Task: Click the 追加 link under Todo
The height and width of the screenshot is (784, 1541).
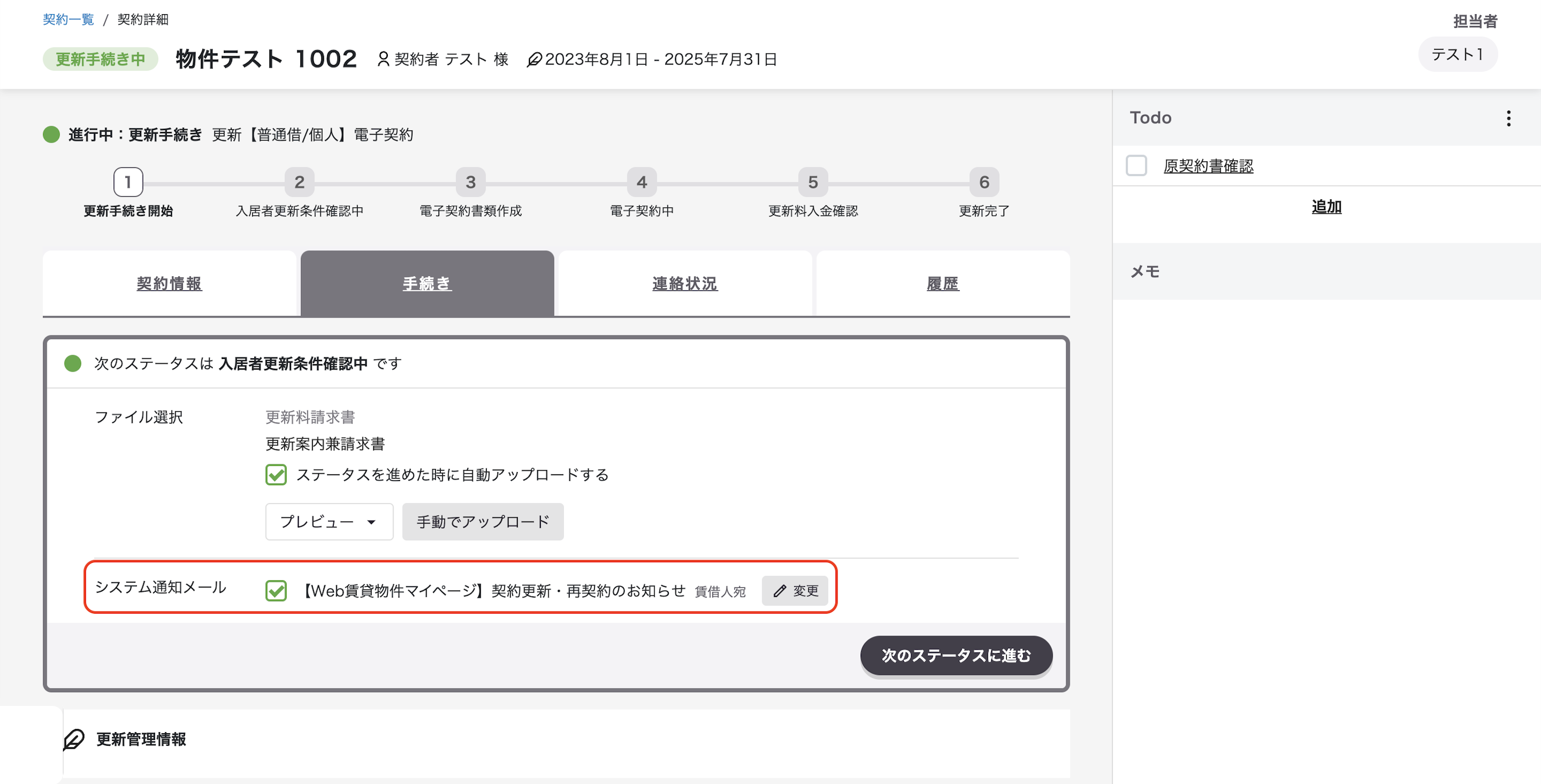Action: [x=1326, y=207]
